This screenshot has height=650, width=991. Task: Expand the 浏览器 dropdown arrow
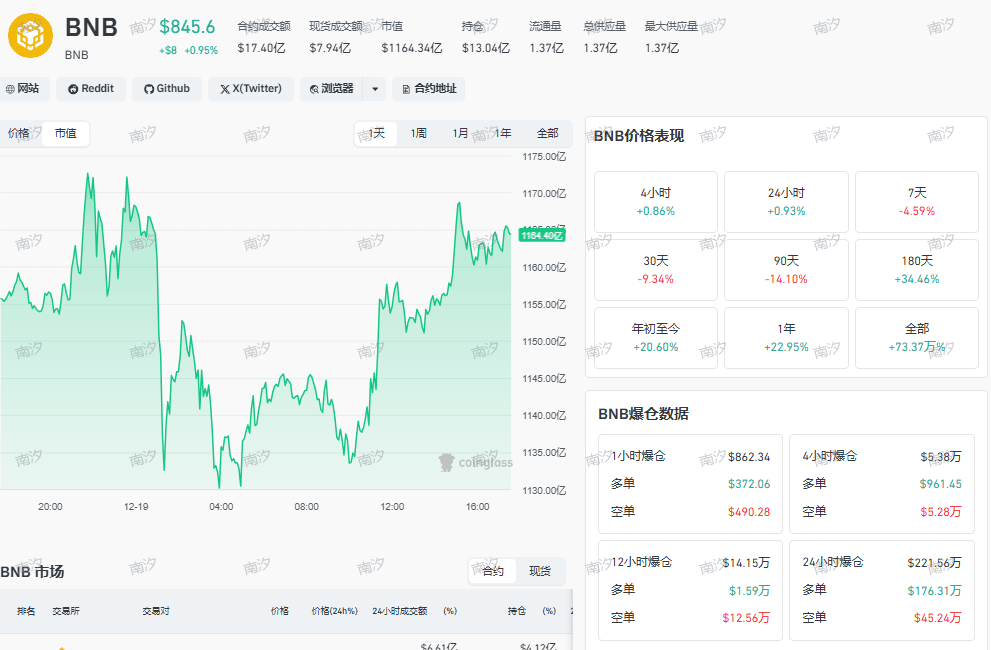(375, 89)
